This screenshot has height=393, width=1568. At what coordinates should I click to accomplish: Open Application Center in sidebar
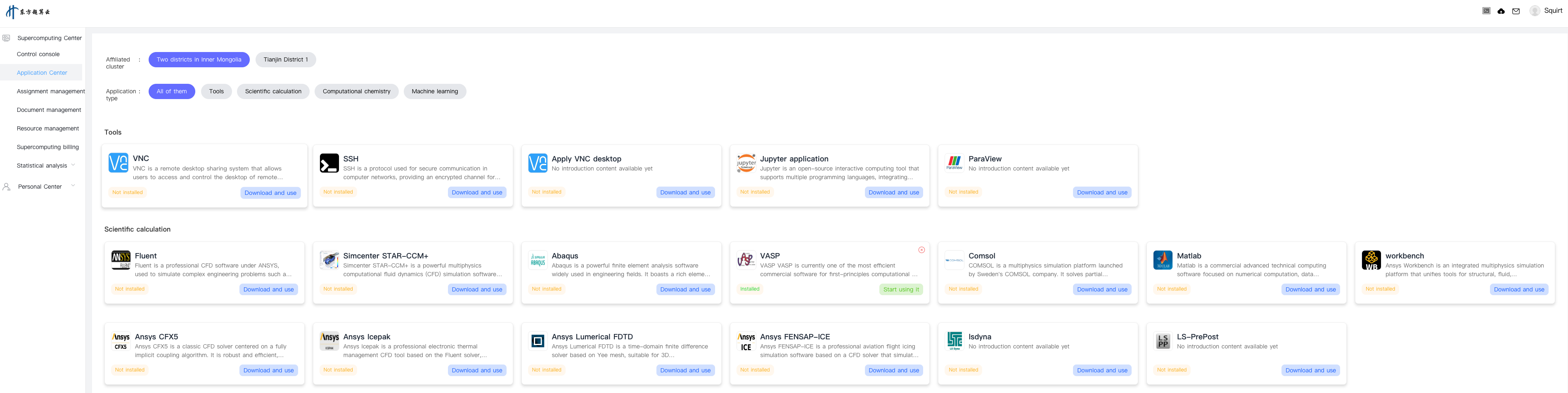pyautogui.click(x=42, y=72)
